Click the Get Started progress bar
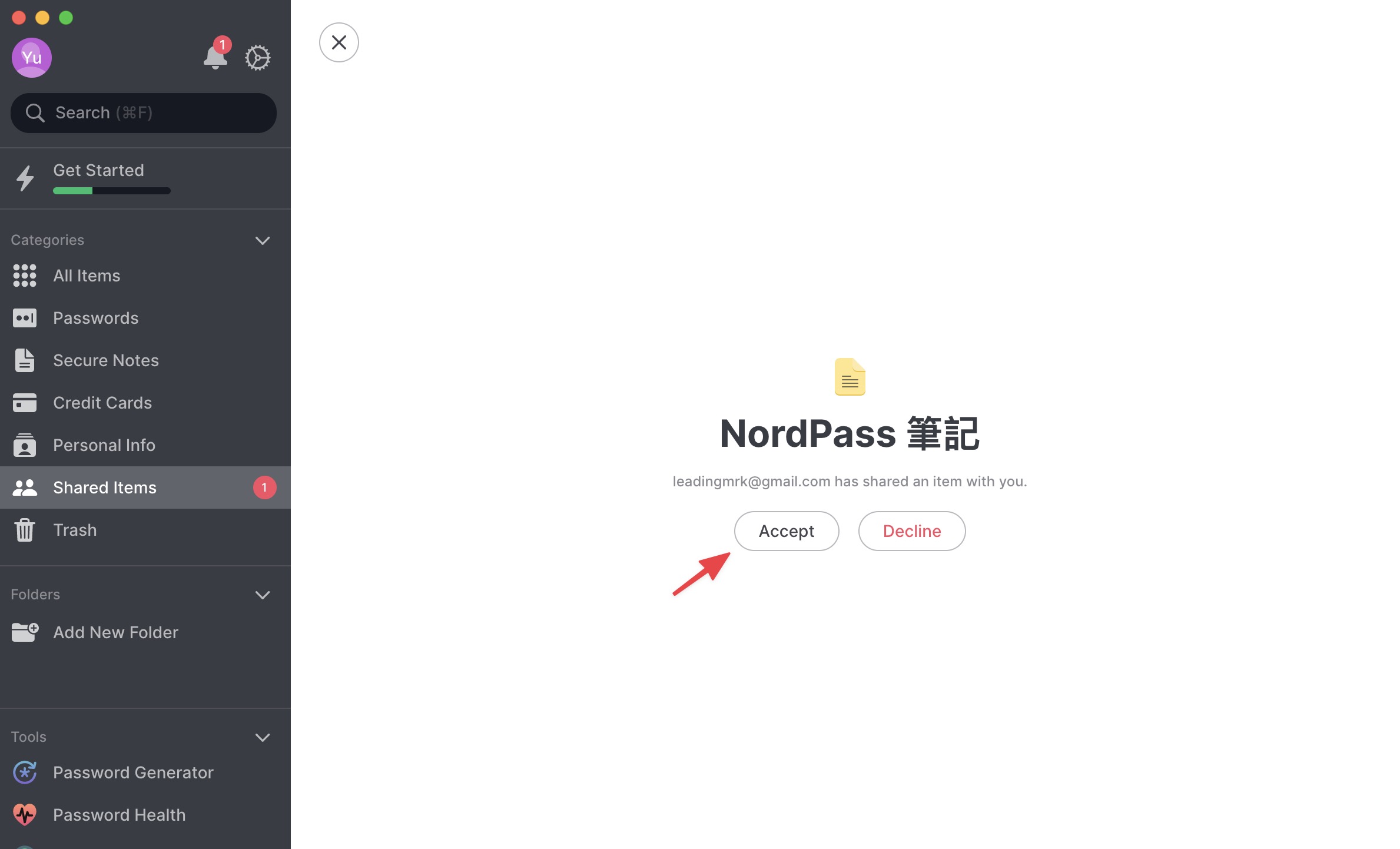This screenshot has width=1400, height=849. click(112, 191)
